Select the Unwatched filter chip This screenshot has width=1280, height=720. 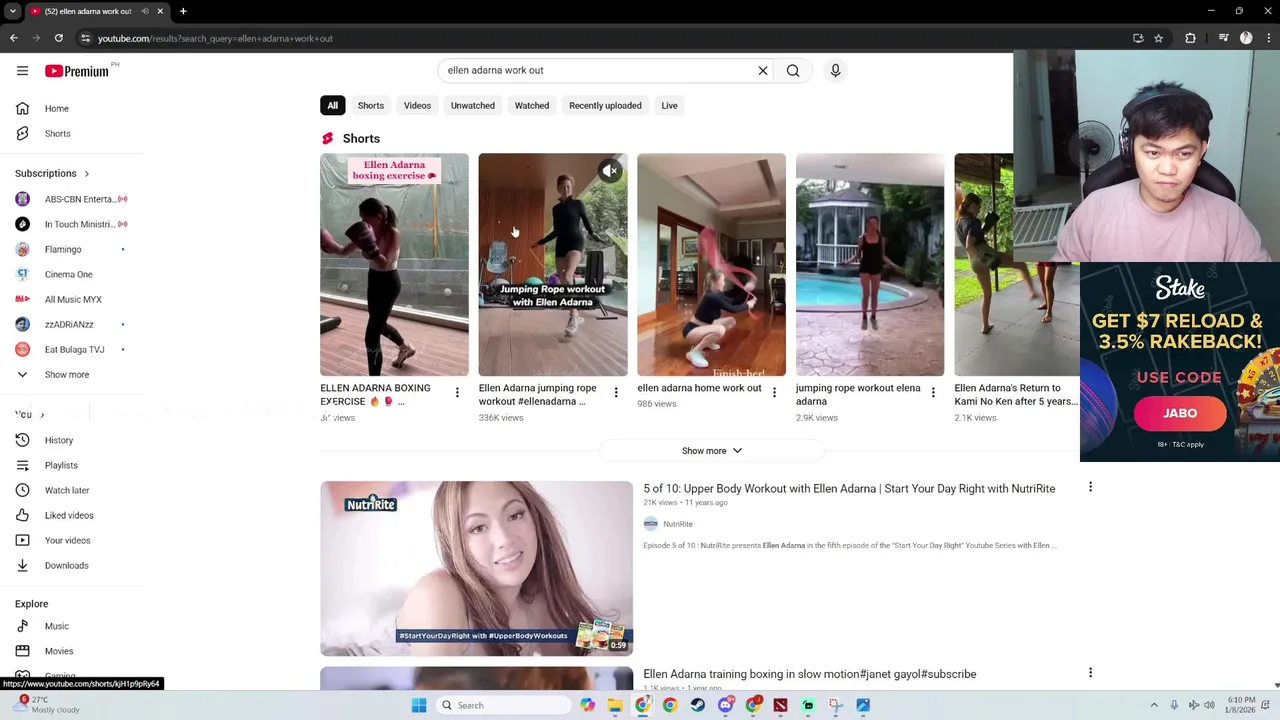click(x=472, y=105)
